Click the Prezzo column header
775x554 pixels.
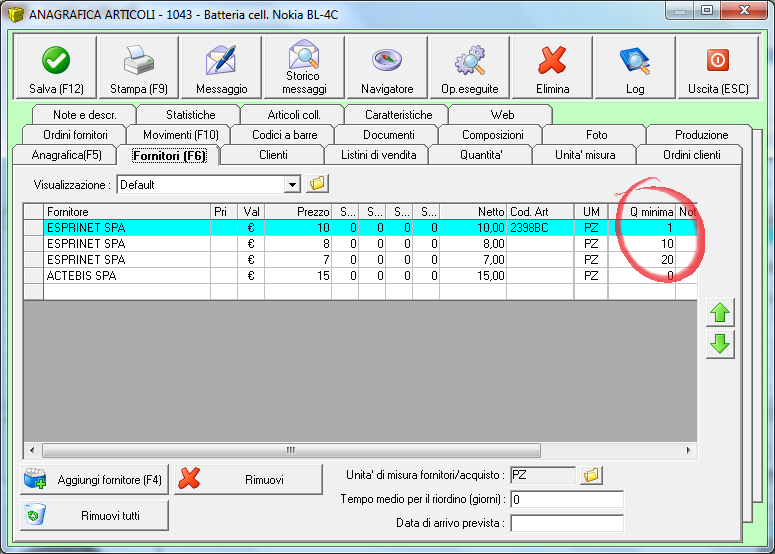coord(298,212)
